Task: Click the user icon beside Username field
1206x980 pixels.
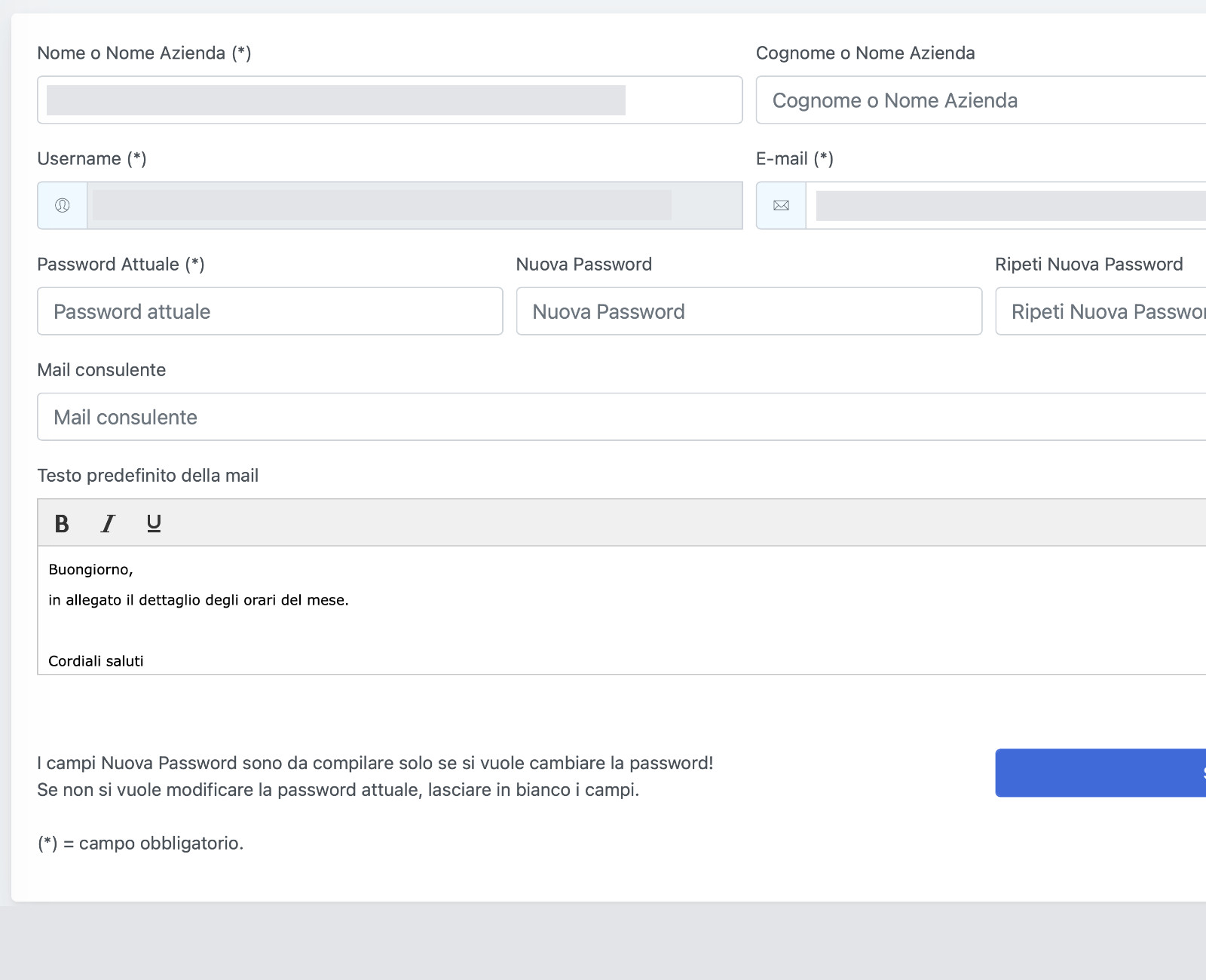Action: click(63, 205)
